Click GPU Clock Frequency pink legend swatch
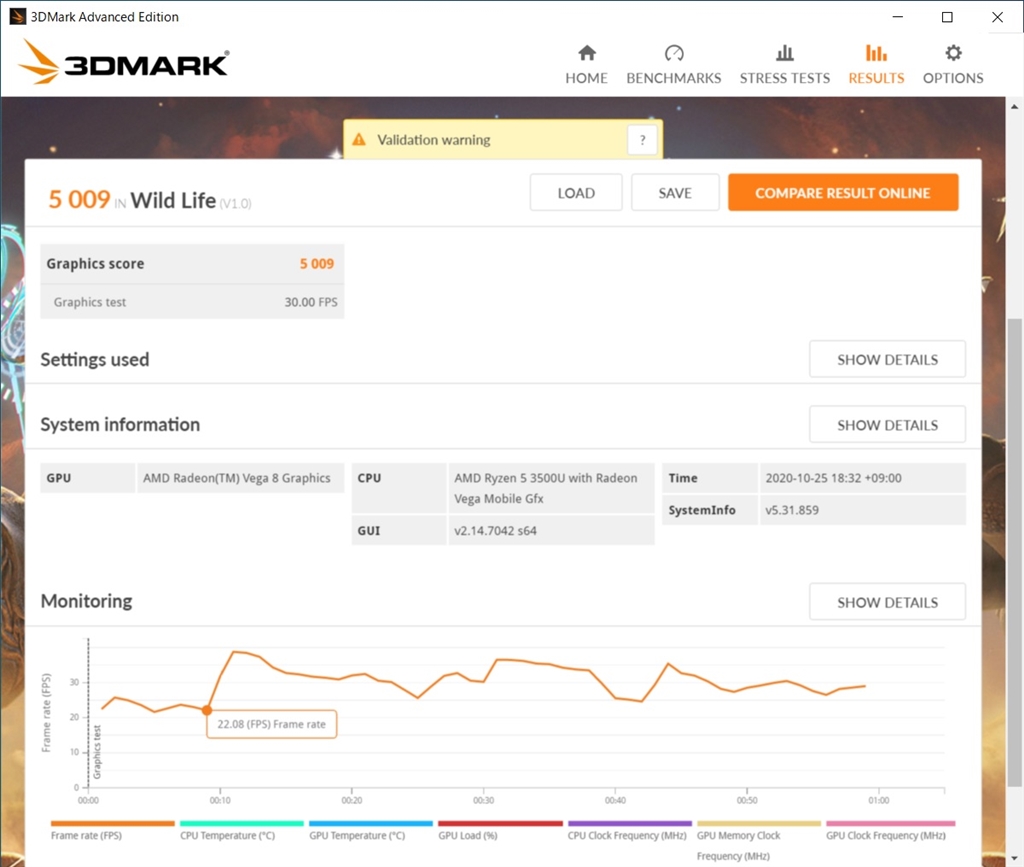This screenshot has height=867, width=1024. (x=890, y=823)
